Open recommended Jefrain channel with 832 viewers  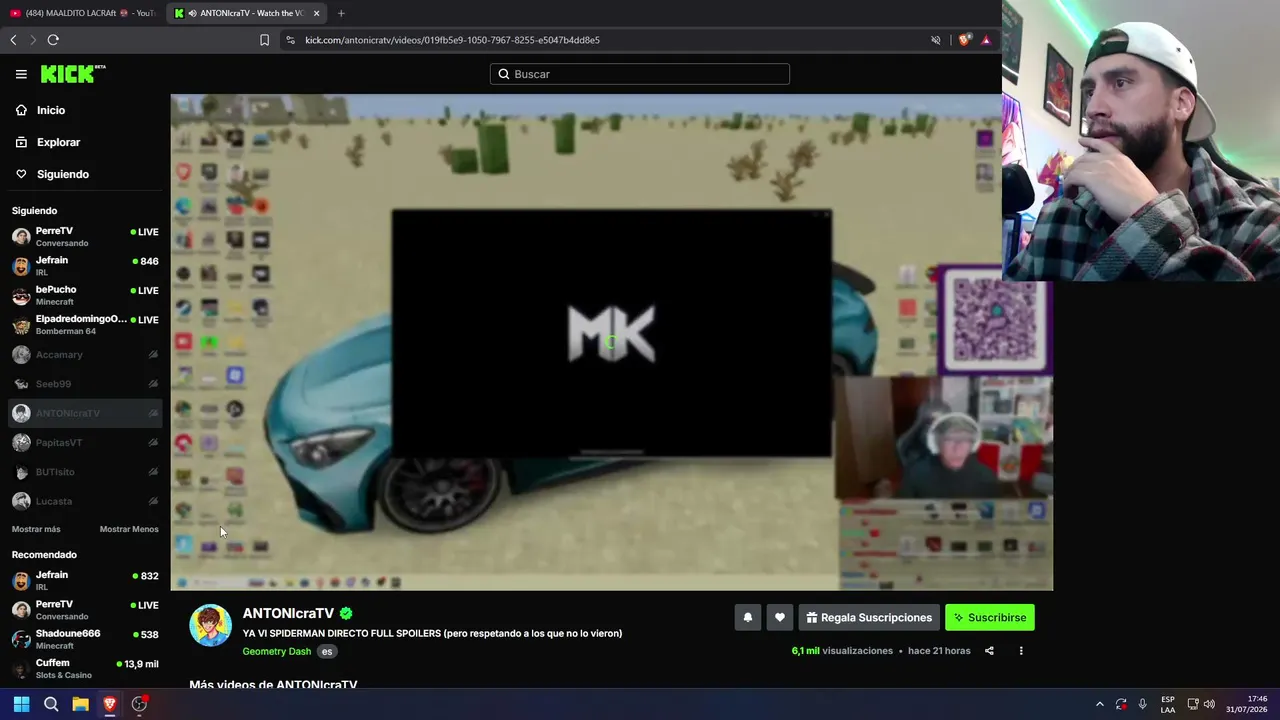point(85,581)
